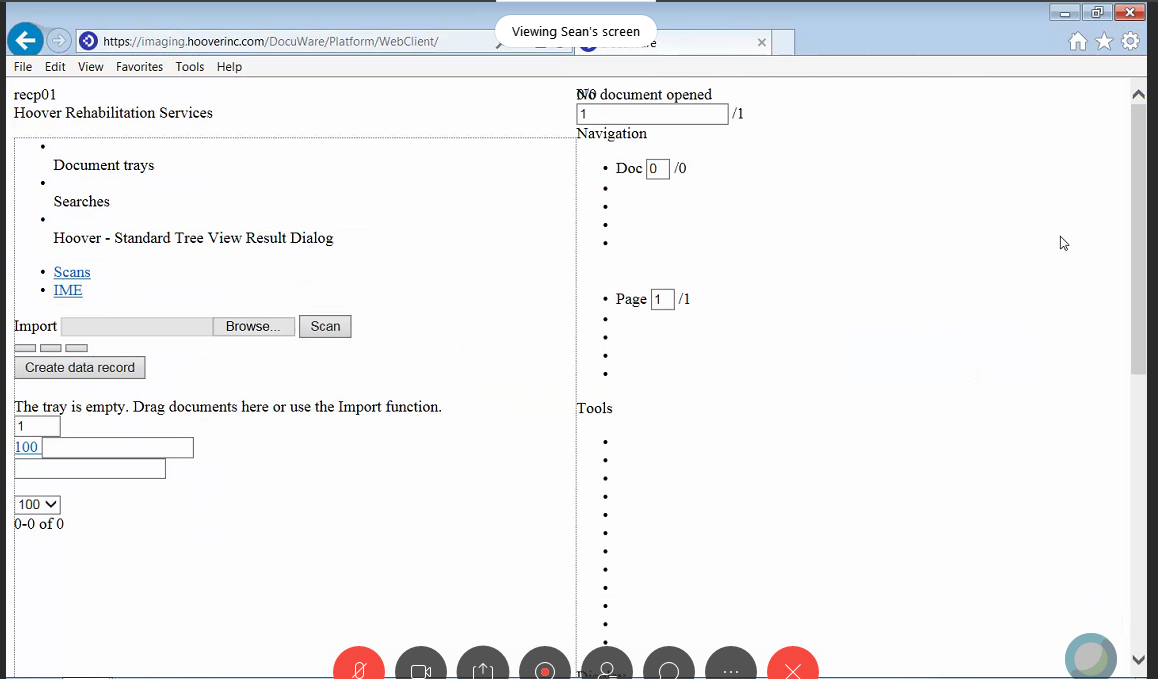Open the Favorites menu

tap(139, 67)
